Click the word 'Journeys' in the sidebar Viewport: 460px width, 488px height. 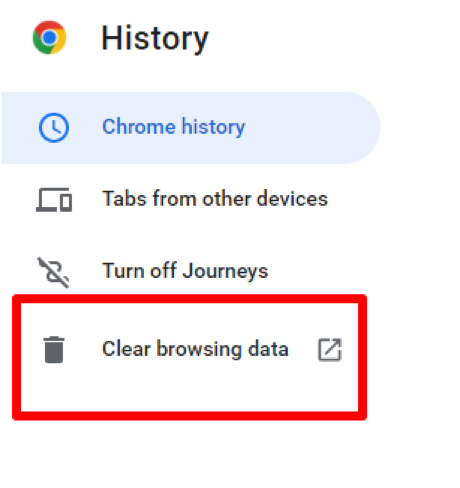click(225, 271)
